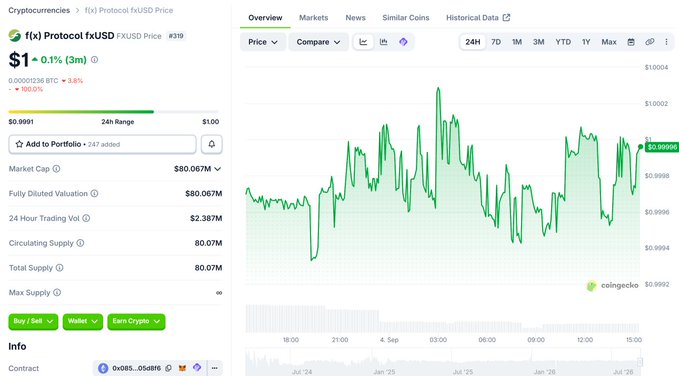Click the price chart plot area
The width and height of the screenshot is (679, 376).
(443, 175)
